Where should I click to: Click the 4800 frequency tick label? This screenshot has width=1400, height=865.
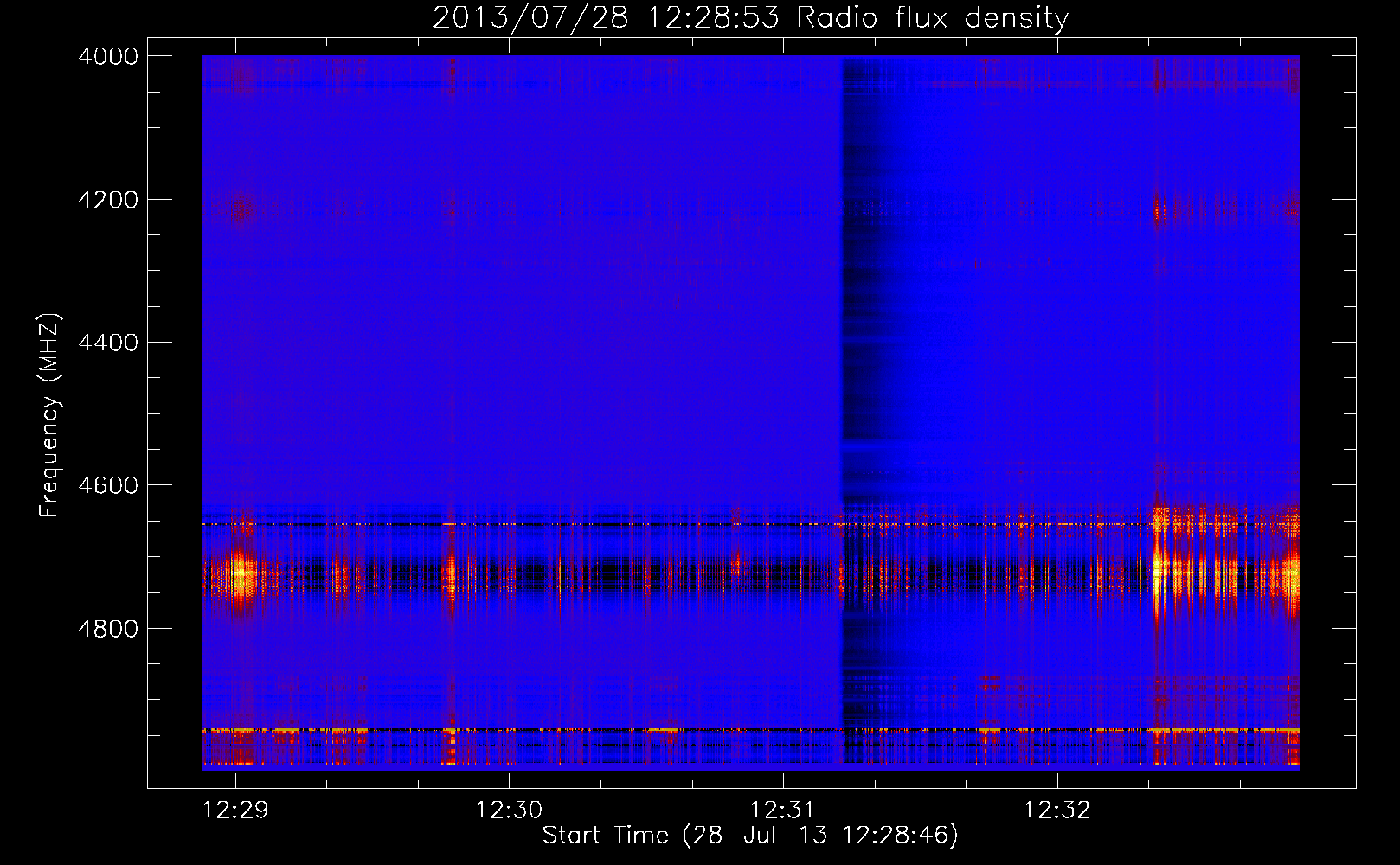(108, 629)
